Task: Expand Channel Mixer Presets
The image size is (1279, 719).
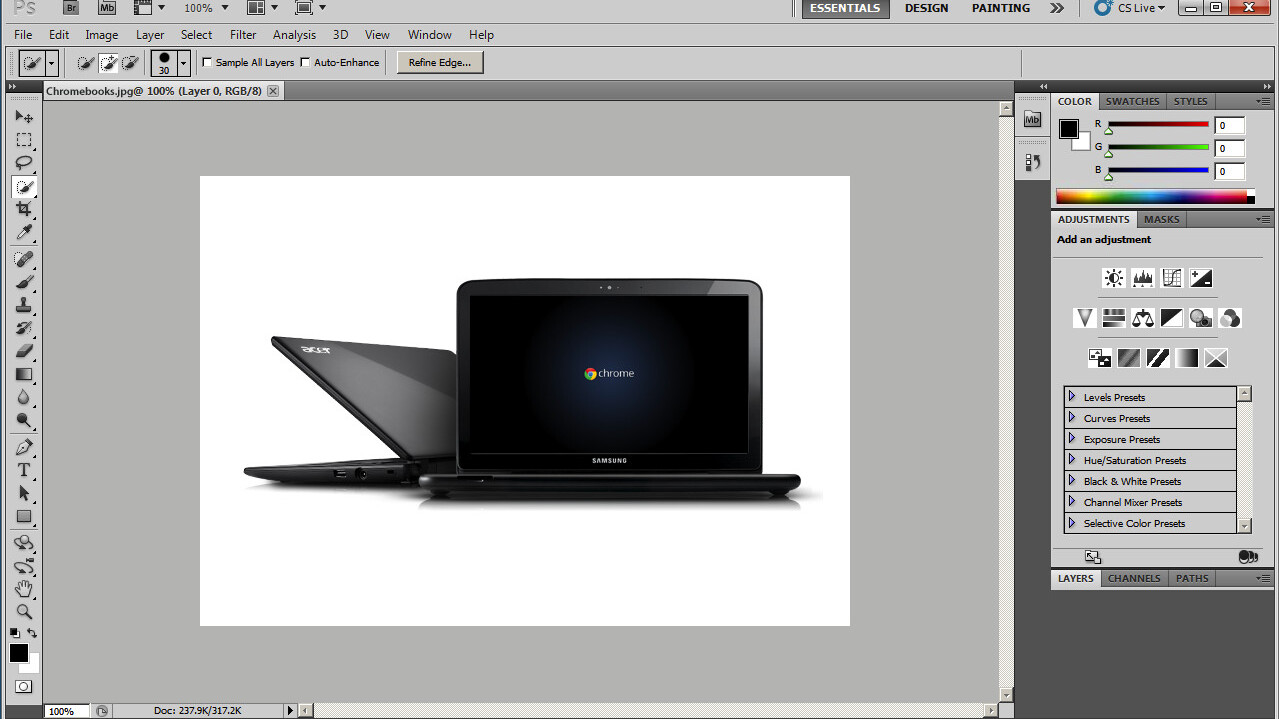Action: point(1072,501)
